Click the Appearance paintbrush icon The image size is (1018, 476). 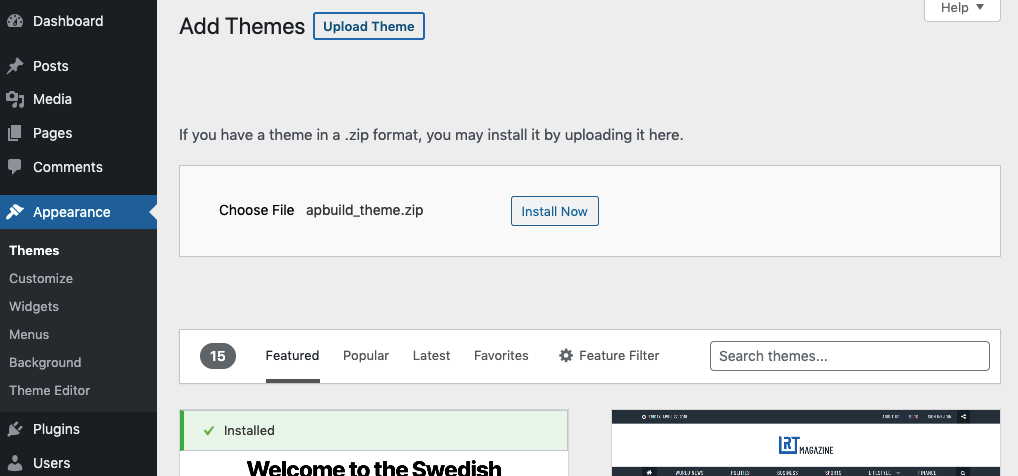click(15, 212)
